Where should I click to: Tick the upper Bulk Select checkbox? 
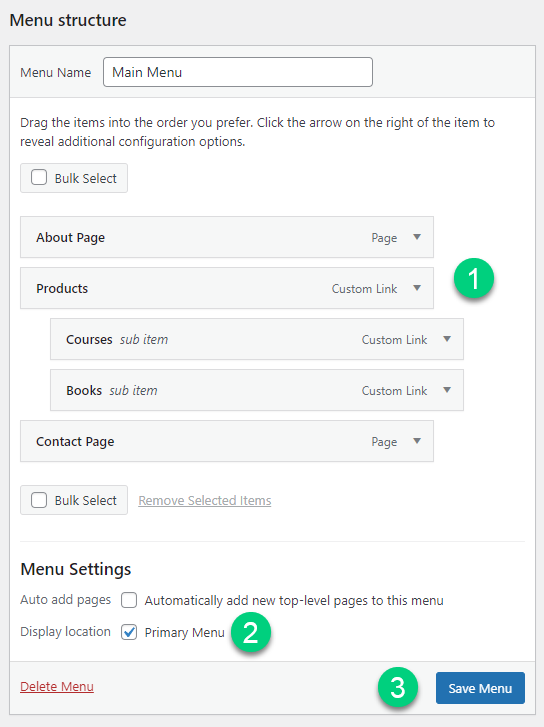click(39, 177)
